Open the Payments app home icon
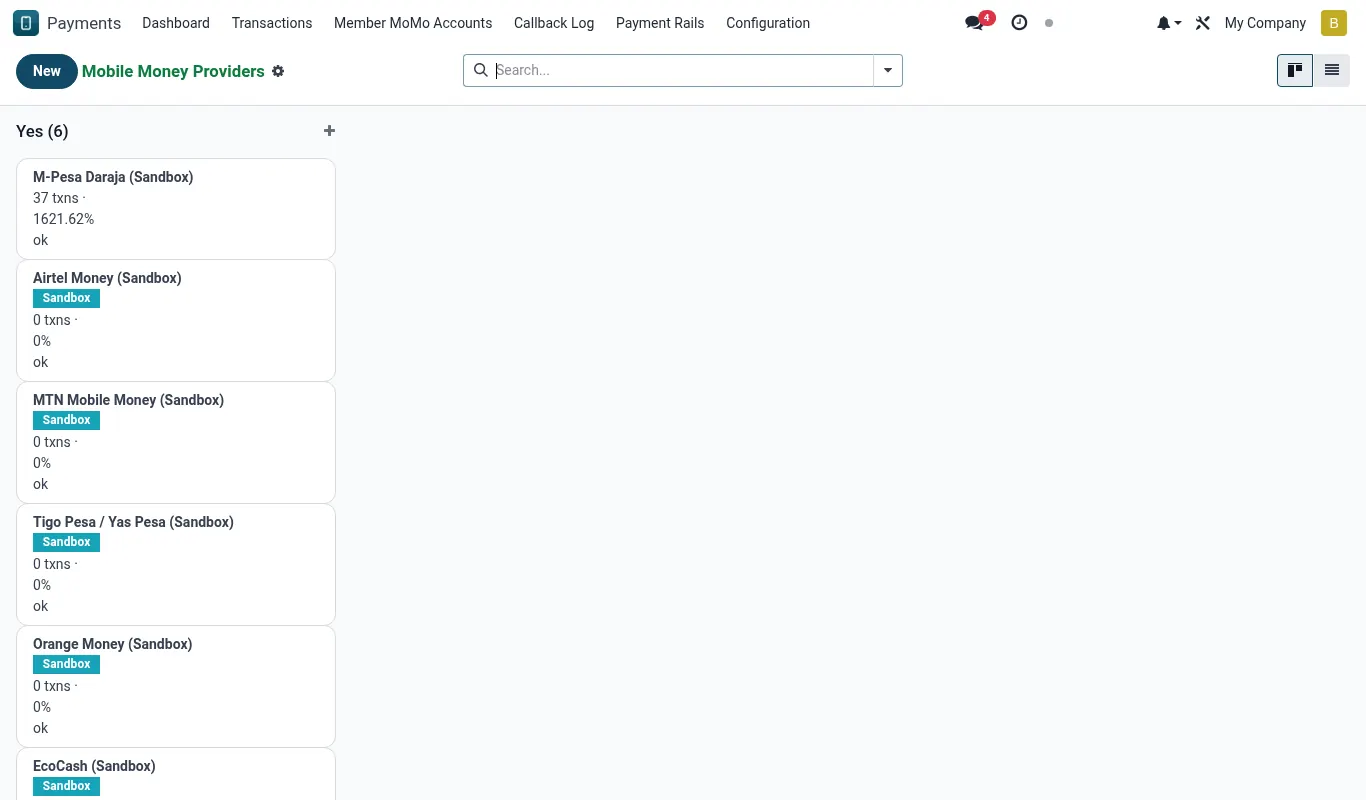The height and width of the screenshot is (800, 1366). tap(26, 23)
